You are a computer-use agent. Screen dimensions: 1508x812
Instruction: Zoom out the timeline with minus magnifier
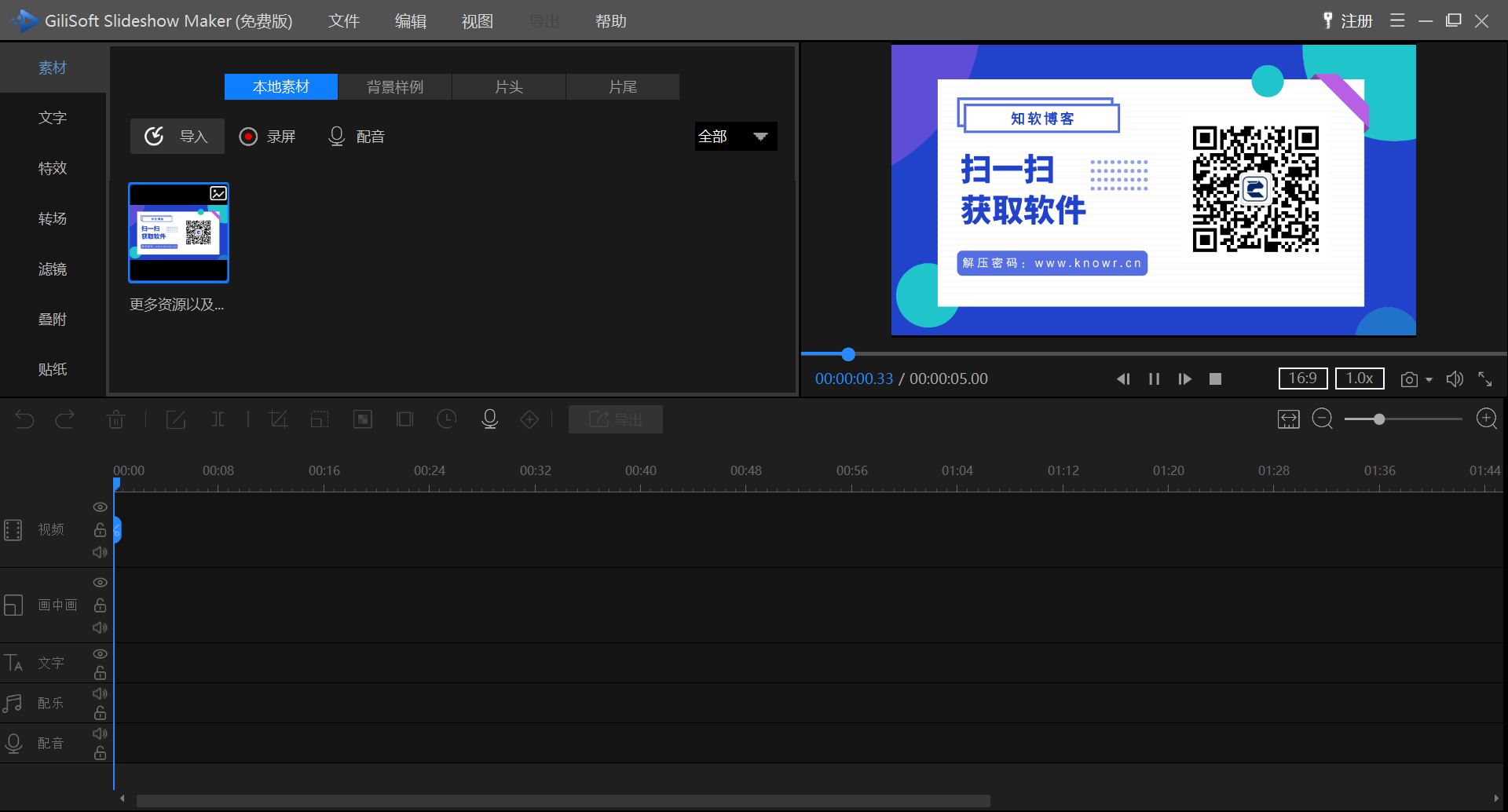(x=1323, y=419)
